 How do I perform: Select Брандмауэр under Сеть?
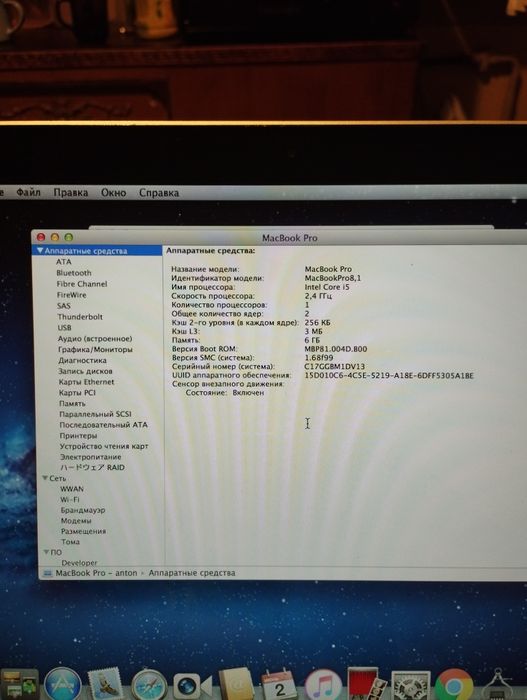point(83,510)
